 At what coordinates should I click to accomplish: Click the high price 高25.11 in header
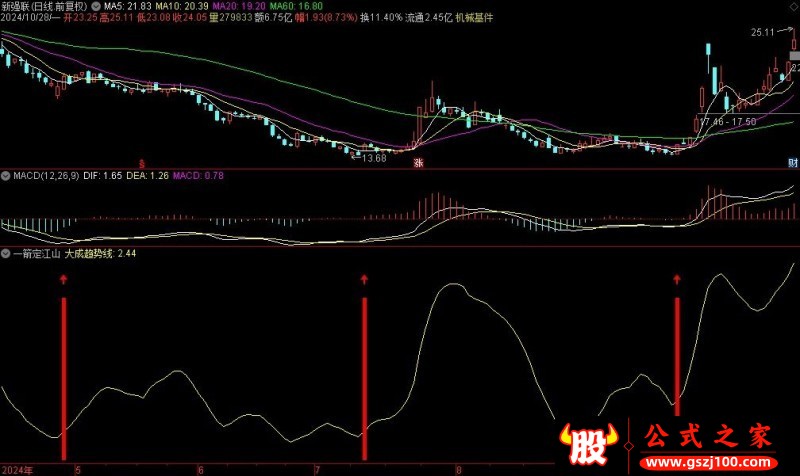tap(116, 18)
